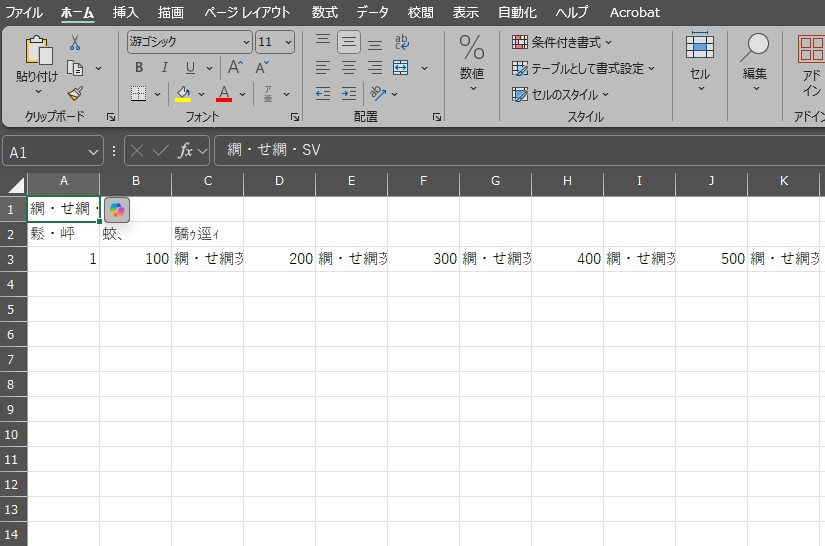Select column D header
The width and height of the screenshot is (825, 546).
[279, 182]
